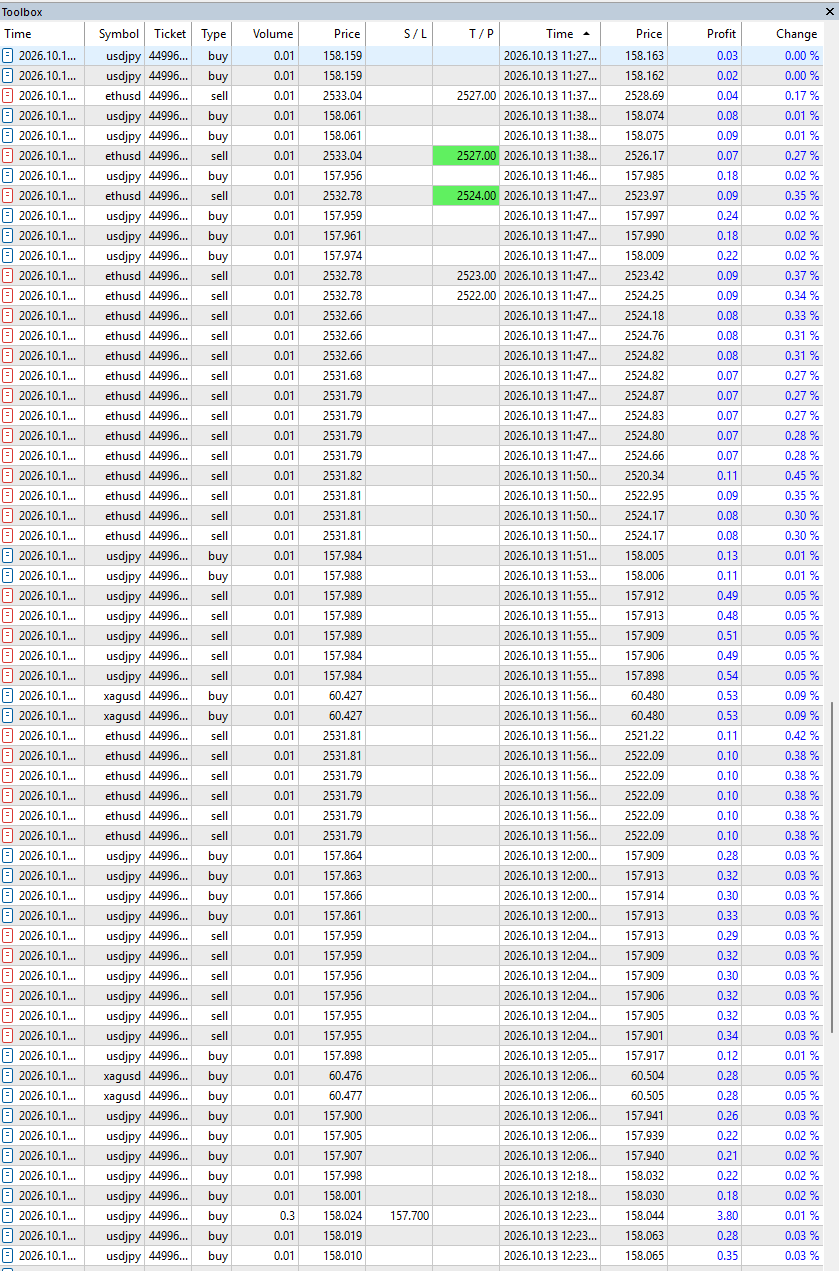Click the vertical scrollbar thumb of the trade list

[x=830, y=867]
